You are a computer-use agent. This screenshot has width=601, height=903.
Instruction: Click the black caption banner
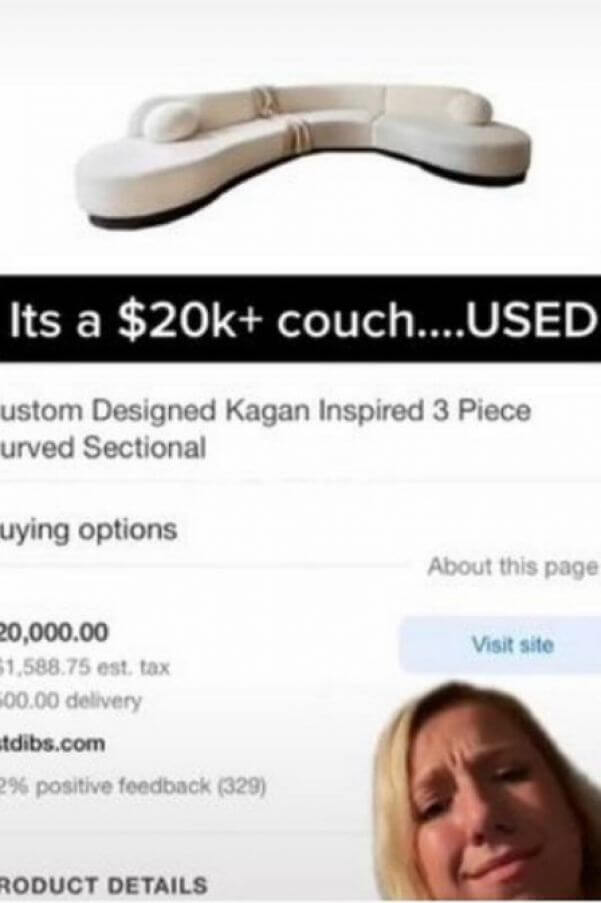(300, 320)
